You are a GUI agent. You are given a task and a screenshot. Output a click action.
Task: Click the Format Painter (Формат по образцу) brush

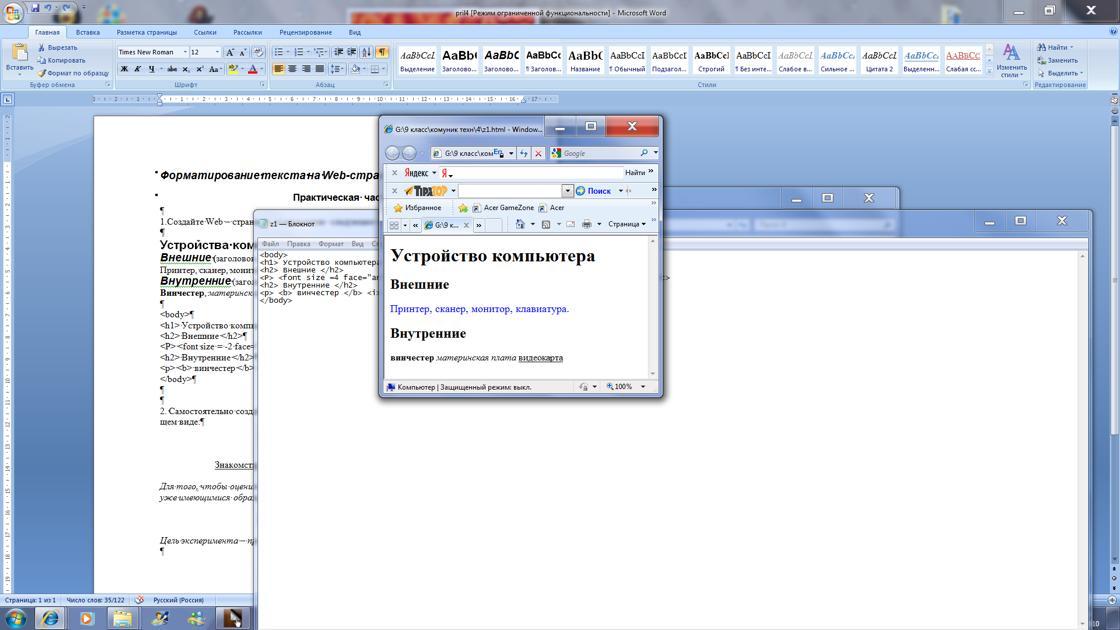point(42,73)
